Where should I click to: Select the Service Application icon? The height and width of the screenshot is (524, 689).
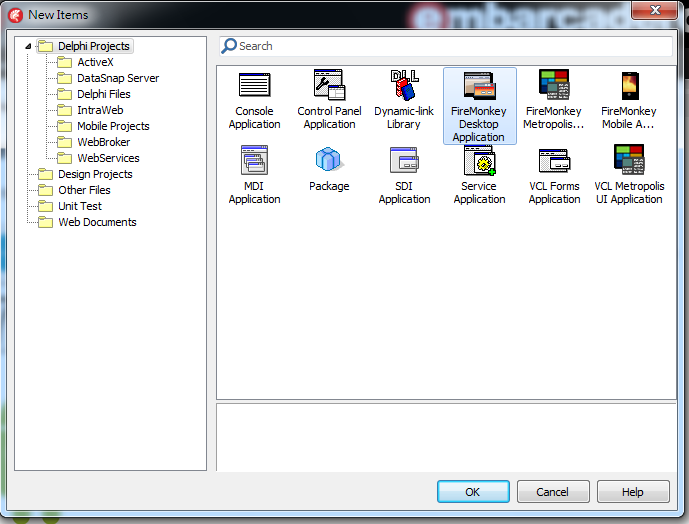tap(479, 160)
